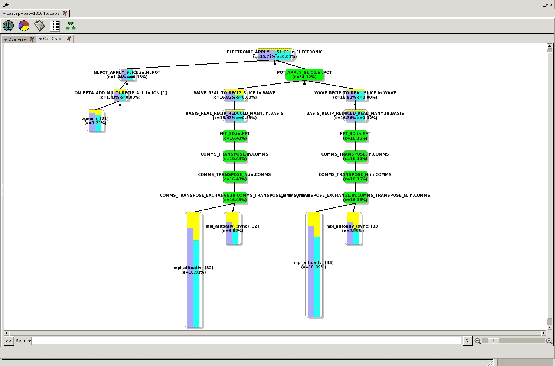Close the document tab with its red X
Screen dimensions: 555x366
click(x=65, y=13)
